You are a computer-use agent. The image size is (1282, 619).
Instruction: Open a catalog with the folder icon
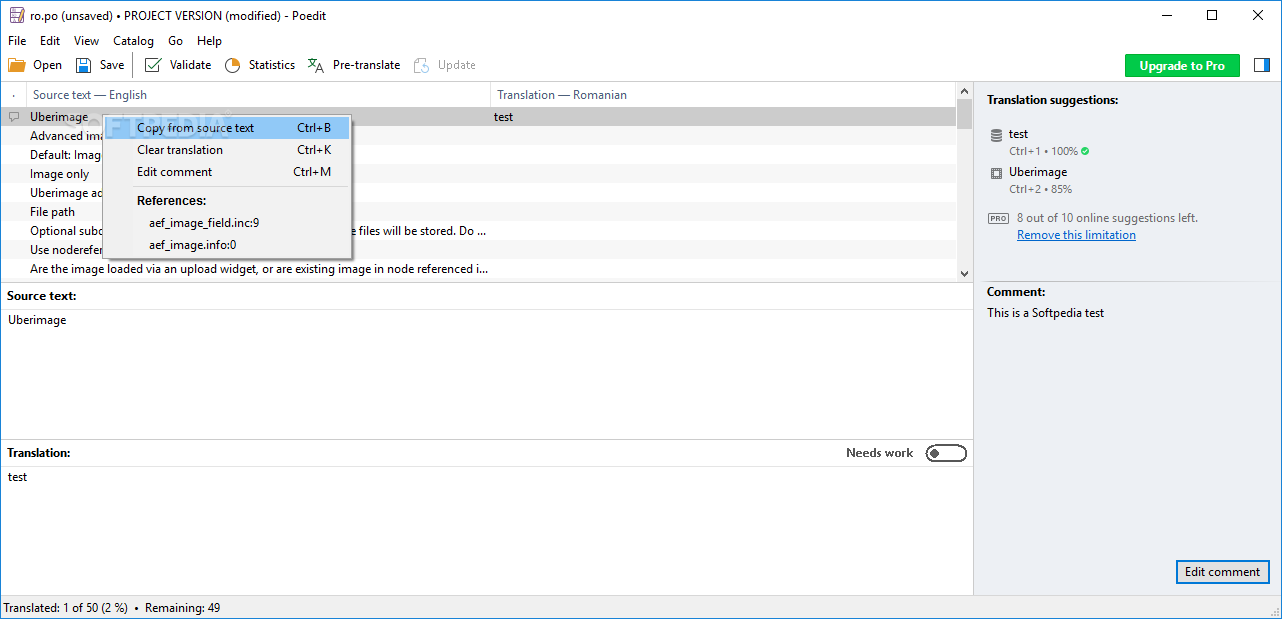coord(17,65)
